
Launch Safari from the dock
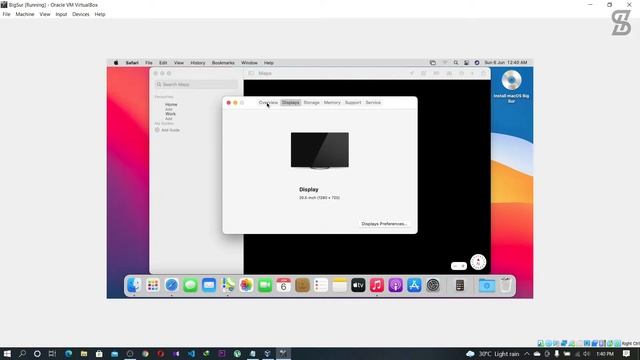[171, 285]
